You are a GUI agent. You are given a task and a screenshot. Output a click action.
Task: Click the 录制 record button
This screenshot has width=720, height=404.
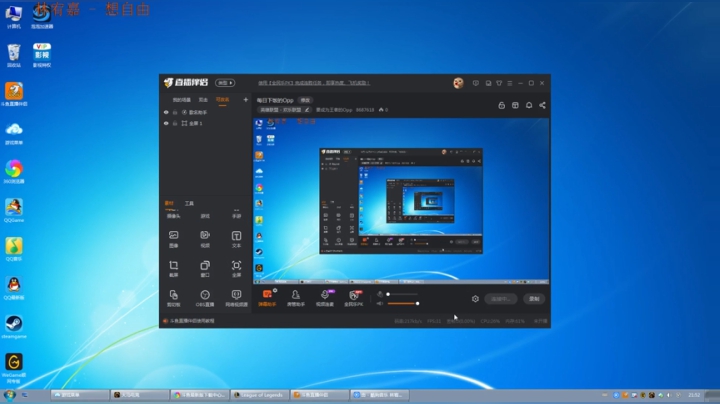tap(534, 299)
